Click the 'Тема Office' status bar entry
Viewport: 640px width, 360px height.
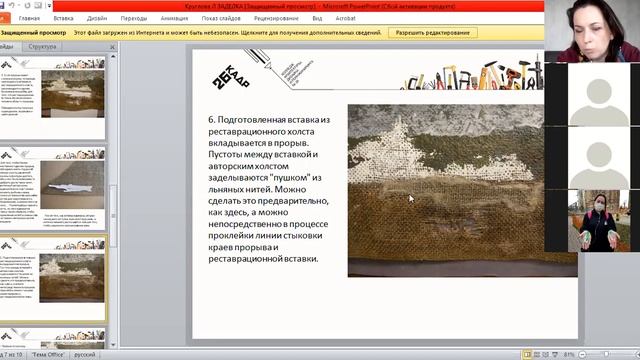(x=48, y=355)
